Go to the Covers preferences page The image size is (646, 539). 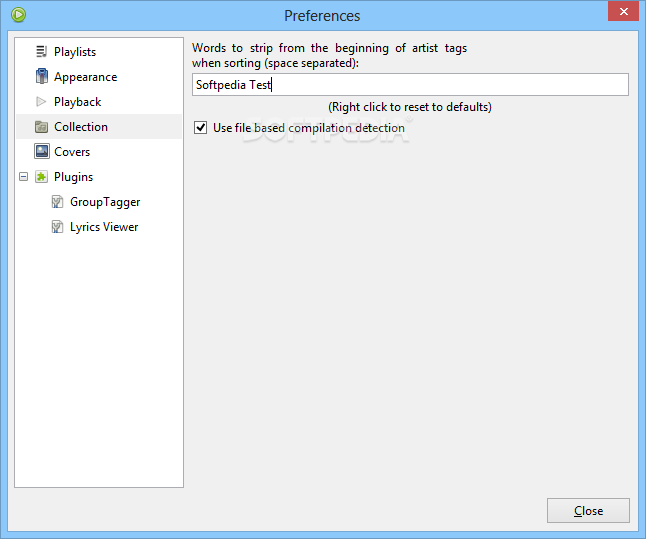click(72, 152)
